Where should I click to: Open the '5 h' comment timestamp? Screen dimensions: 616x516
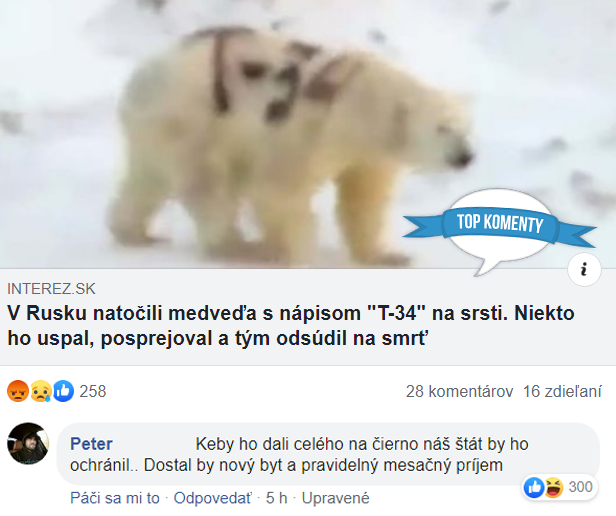pyautogui.click(x=276, y=498)
